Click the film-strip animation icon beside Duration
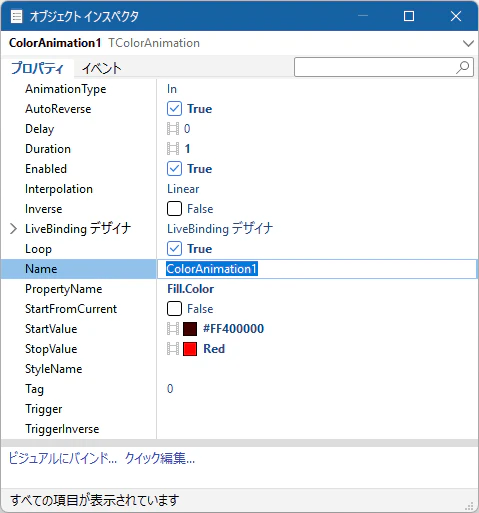This screenshot has width=479, height=513. click(x=173, y=149)
